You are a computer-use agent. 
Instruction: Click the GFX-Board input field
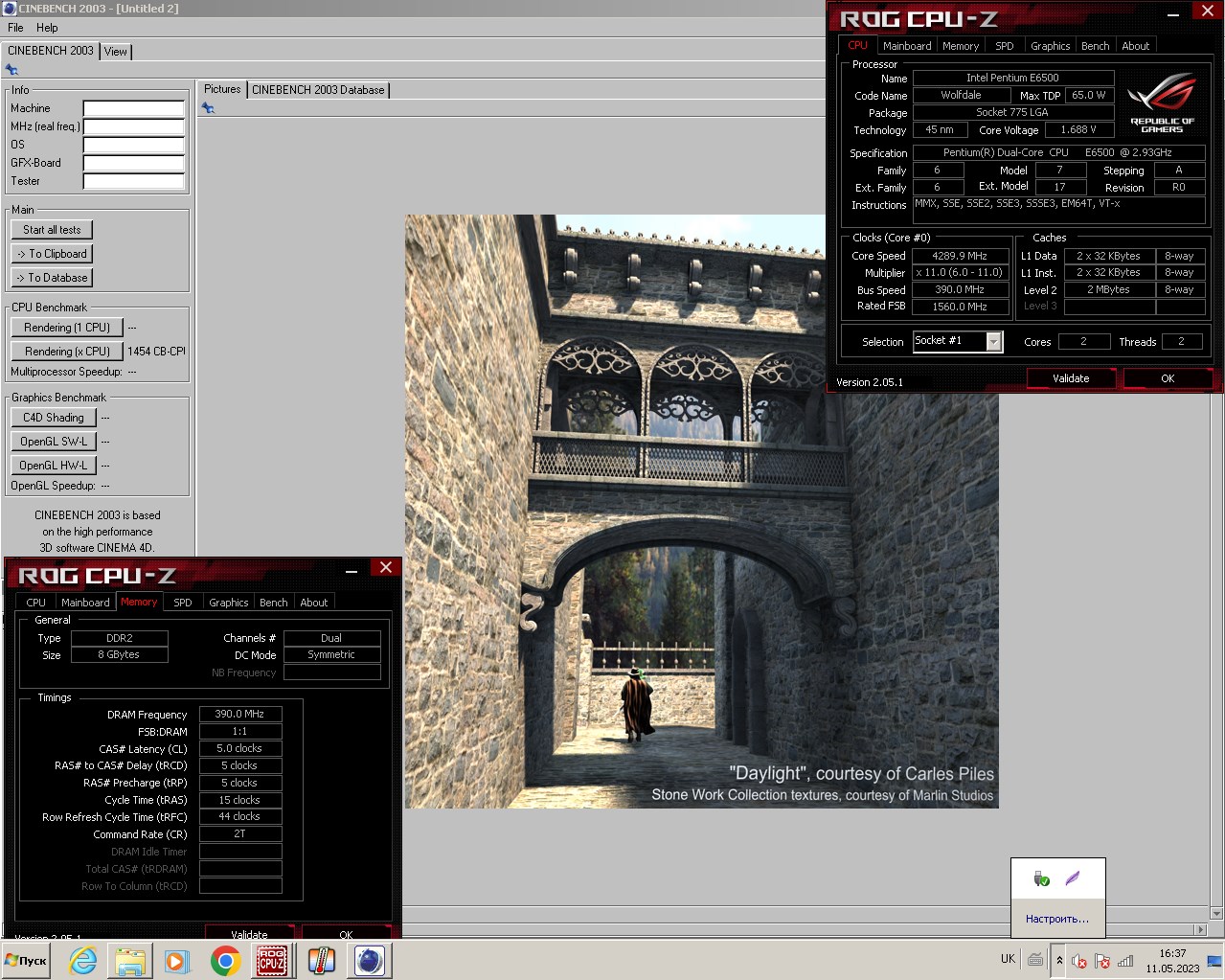[x=134, y=163]
